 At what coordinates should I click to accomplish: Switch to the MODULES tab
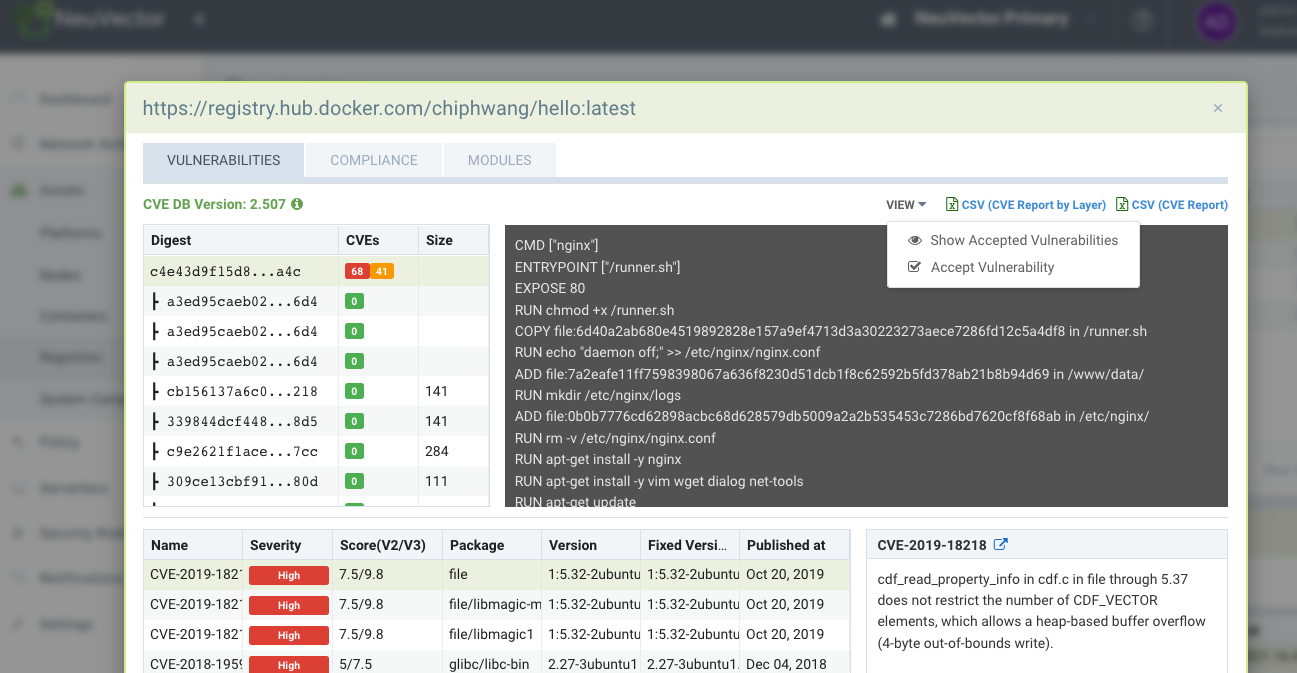pos(499,160)
